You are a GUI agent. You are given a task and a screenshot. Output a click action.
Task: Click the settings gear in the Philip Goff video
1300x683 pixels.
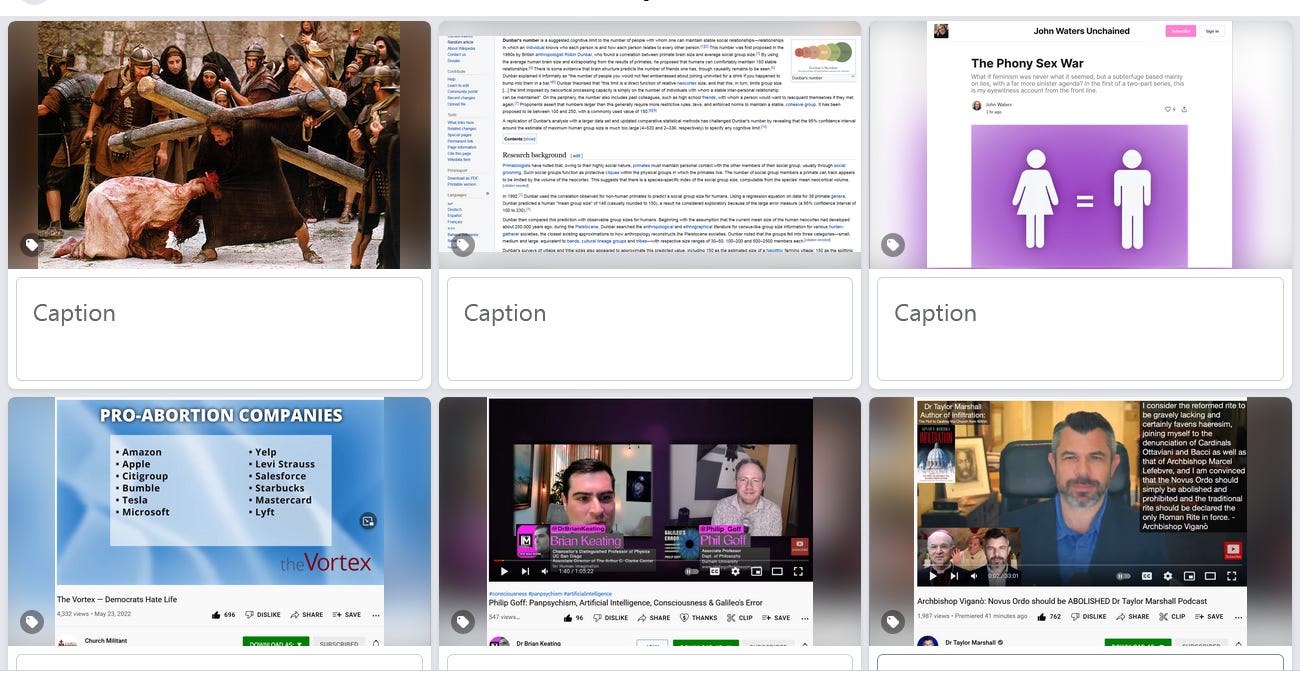pyautogui.click(x=735, y=571)
